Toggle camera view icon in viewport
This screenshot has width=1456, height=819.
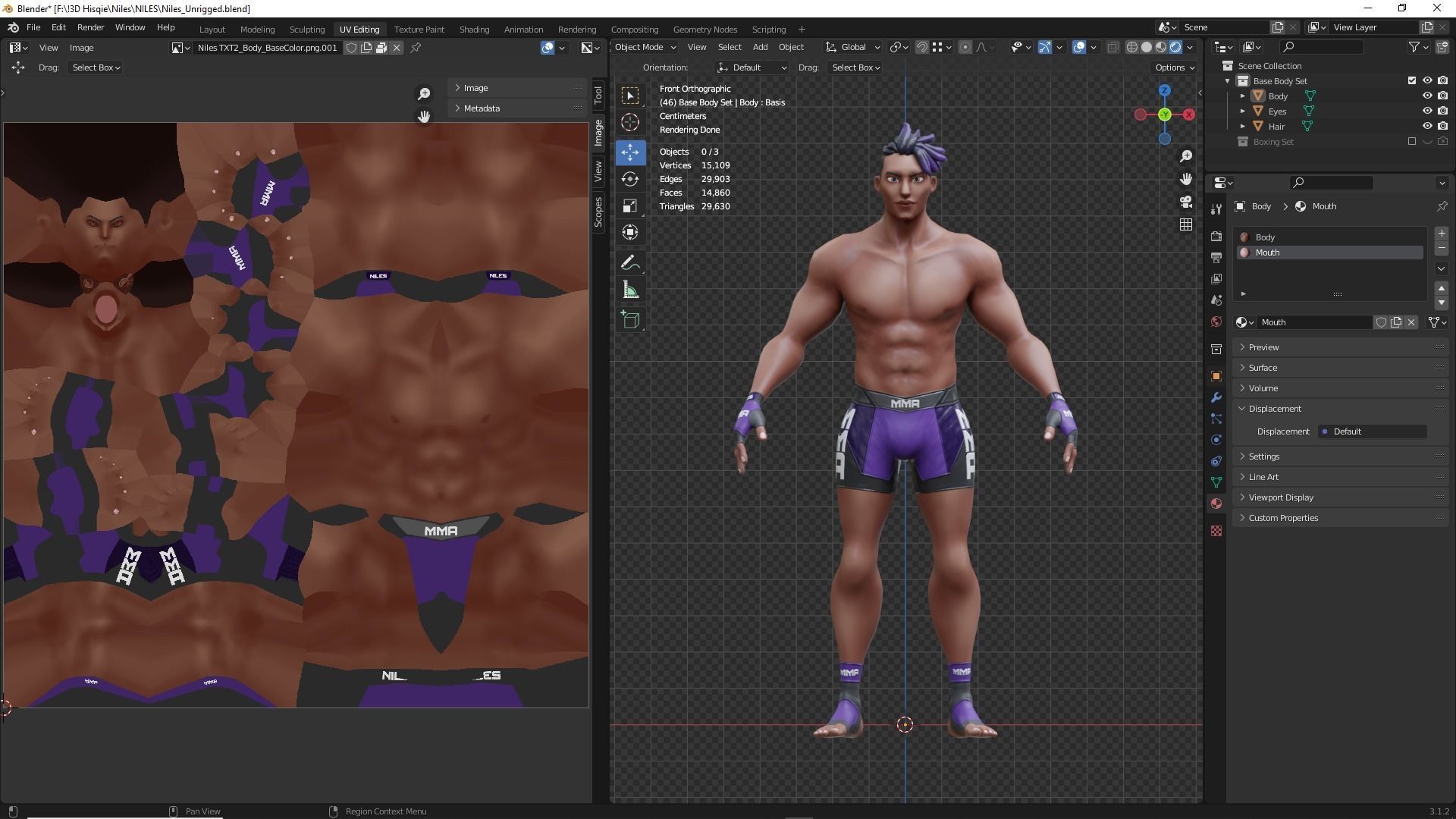pyautogui.click(x=1186, y=202)
